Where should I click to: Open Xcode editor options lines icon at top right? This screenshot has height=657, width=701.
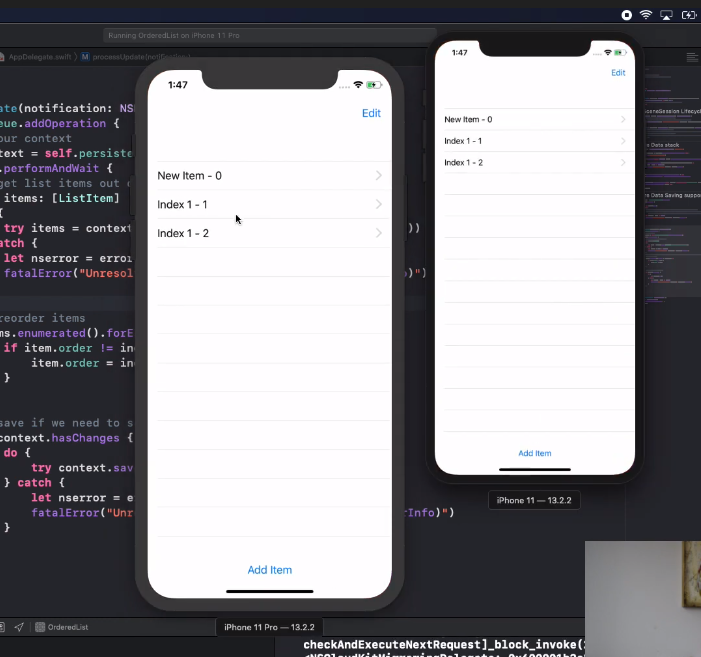(692, 57)
